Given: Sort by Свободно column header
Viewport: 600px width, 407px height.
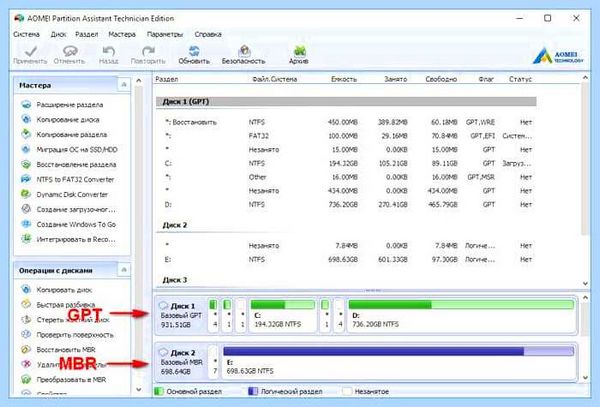Looking at the screenshot, I should point(441,79).
